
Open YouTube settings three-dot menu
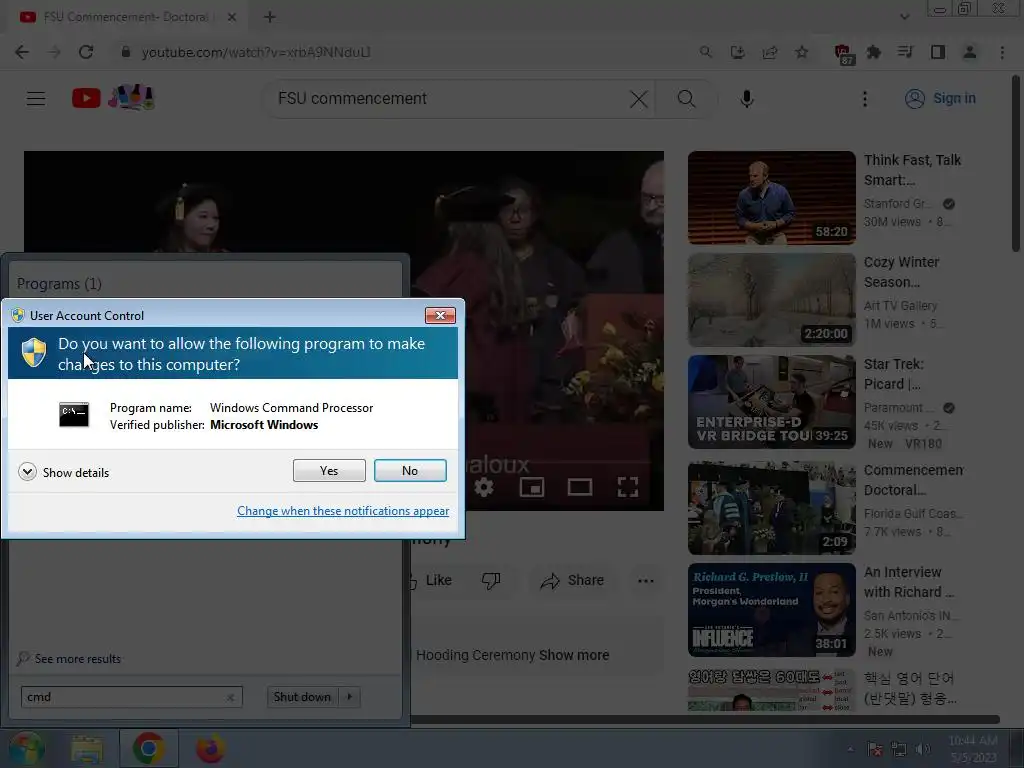pyautogui.click(x=865, y=99)
